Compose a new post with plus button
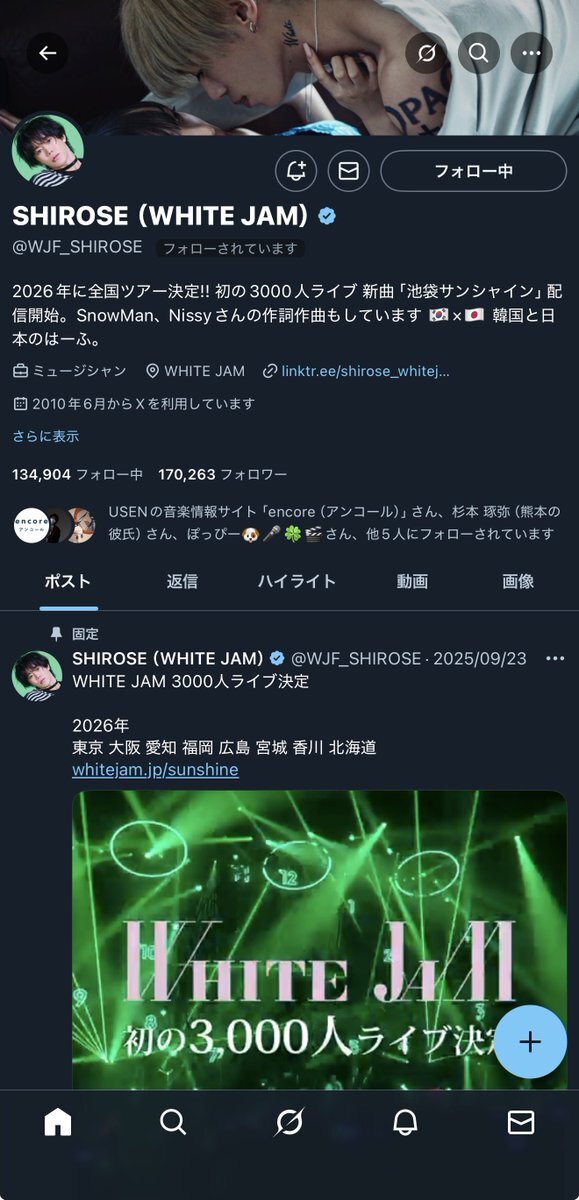The height and width of the screenshot is (1200, 579). click(x=530, y=1042)
